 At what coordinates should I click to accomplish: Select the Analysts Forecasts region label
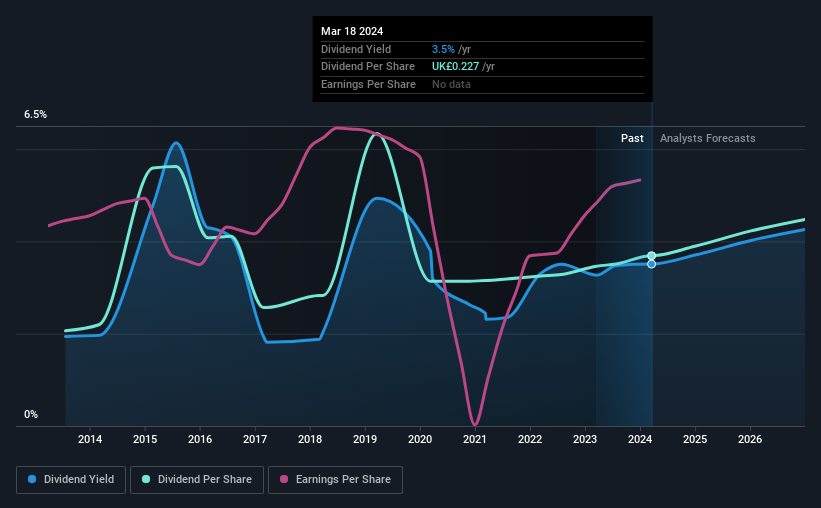(x=707, y=138)
